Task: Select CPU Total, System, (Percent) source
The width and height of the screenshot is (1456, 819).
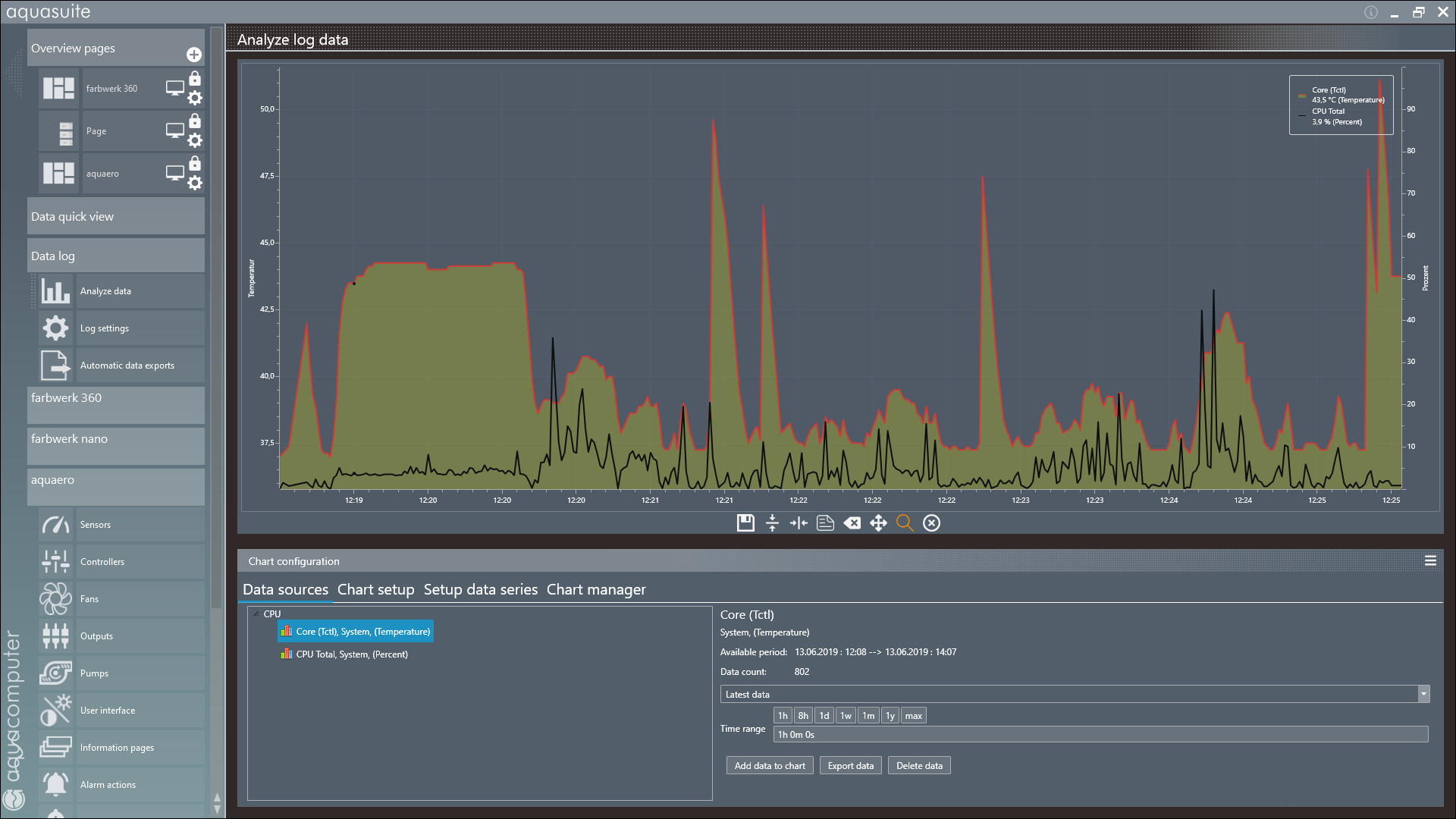Action: click(x=351, y=654)
